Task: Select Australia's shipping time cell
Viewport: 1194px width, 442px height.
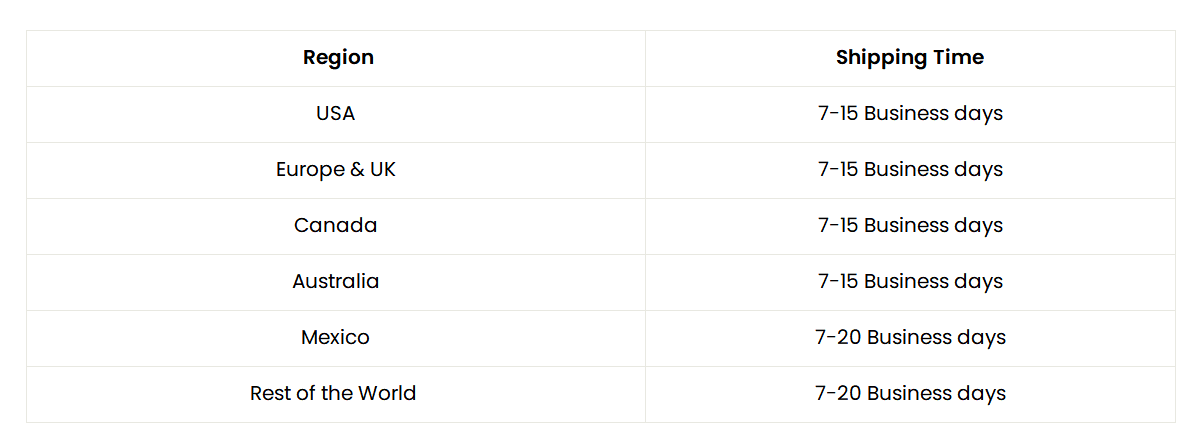Action: [910, 282]
